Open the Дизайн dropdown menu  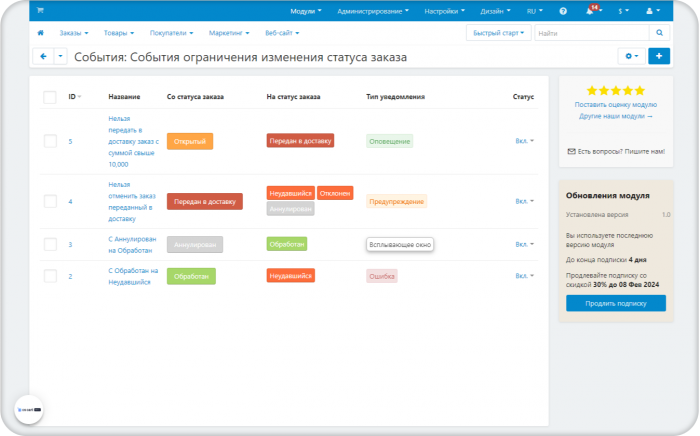coord(495,11)
